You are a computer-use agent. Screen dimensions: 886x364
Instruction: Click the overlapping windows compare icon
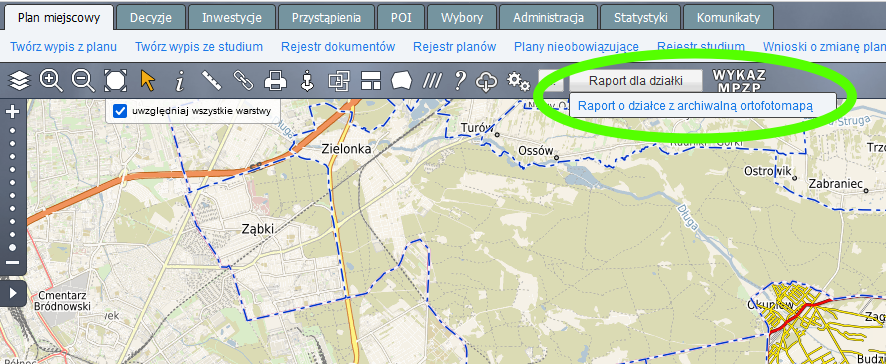[x=339, y=81]
